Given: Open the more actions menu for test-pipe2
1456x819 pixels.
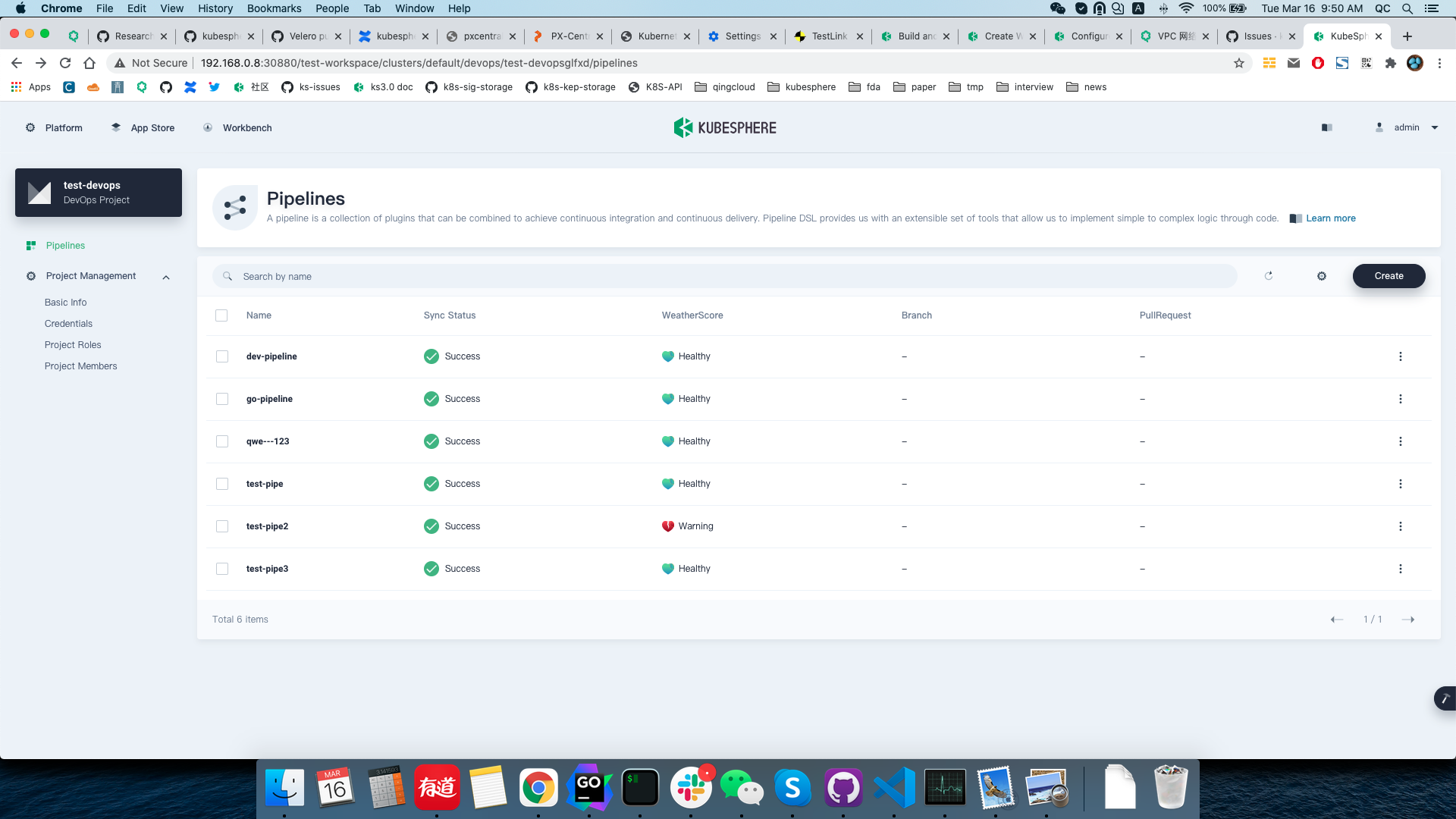Looking at the screenshot, I should pyautogui.click(x=1401, y=526).
